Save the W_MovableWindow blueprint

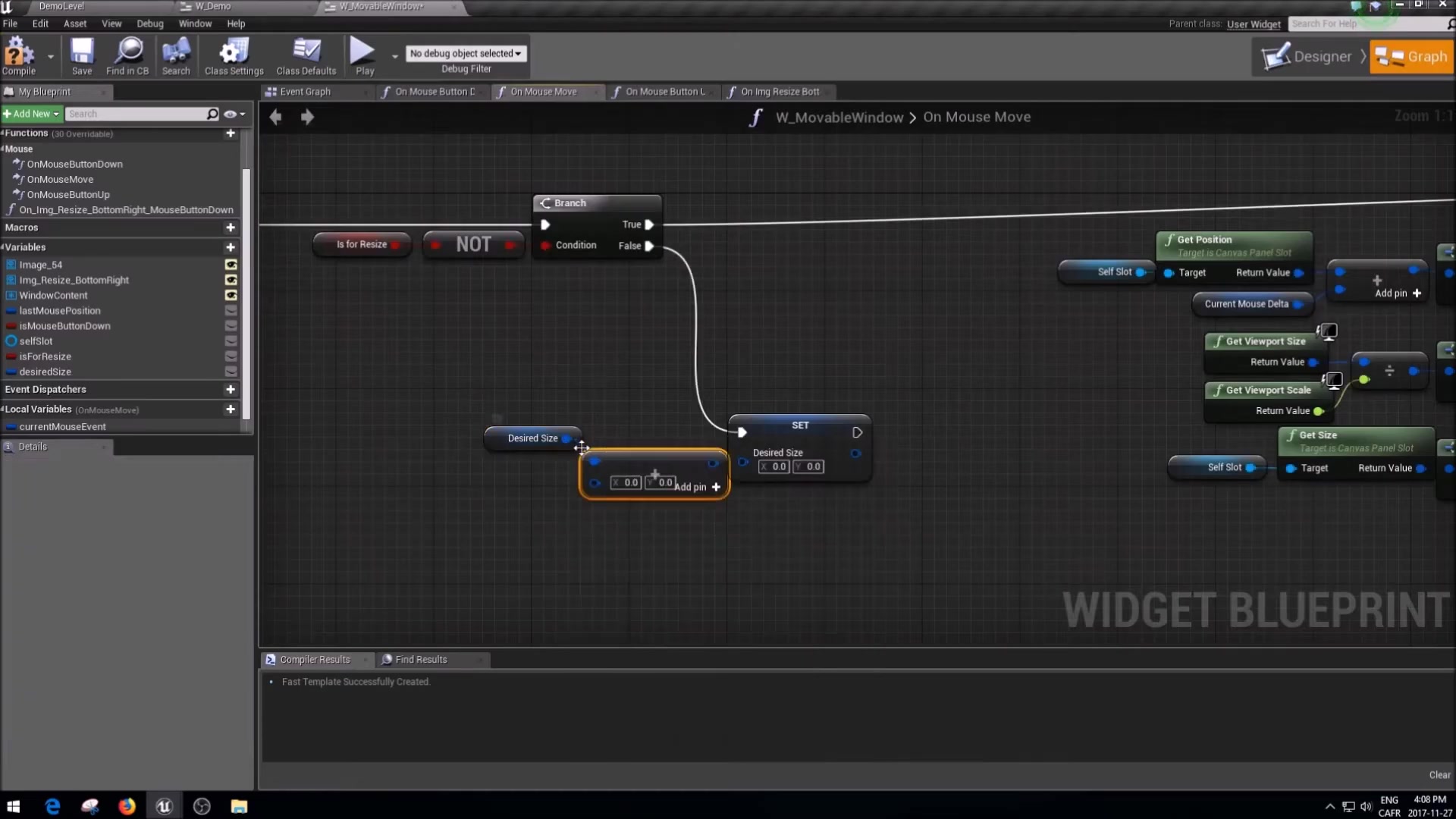81,56
